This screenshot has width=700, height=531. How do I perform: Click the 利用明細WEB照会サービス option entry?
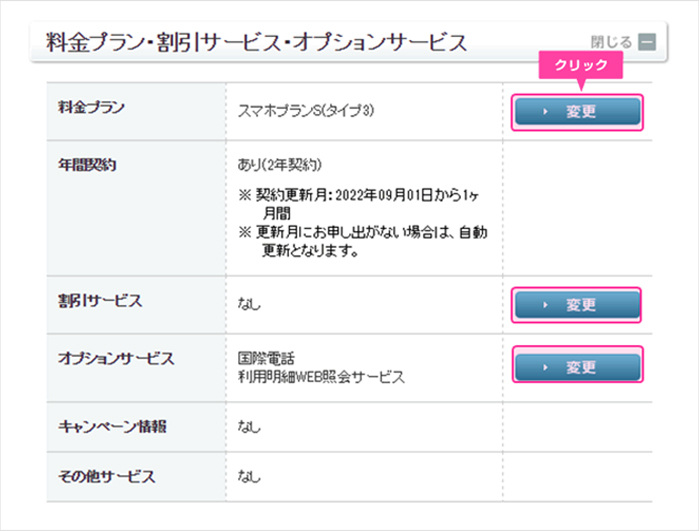[x=320, y=376]
